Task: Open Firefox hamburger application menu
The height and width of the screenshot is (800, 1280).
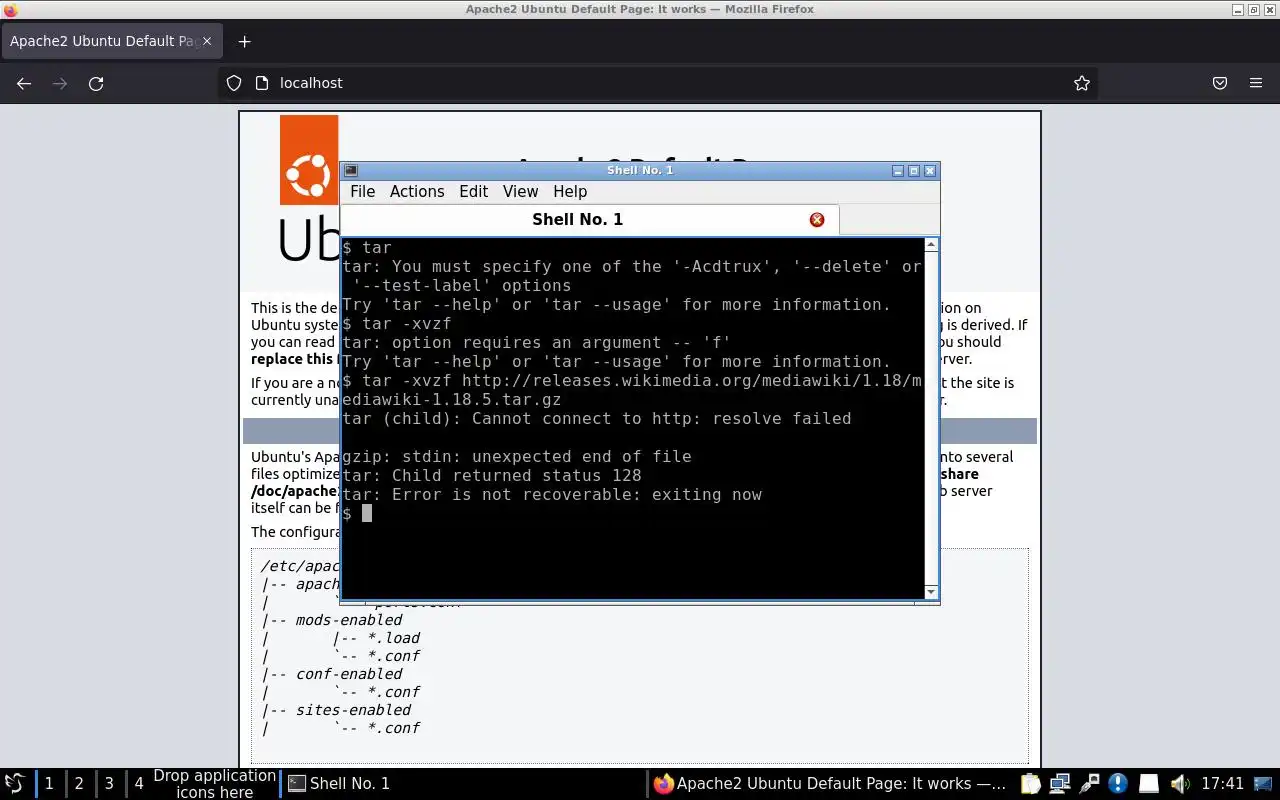Action: point(1256,84)
